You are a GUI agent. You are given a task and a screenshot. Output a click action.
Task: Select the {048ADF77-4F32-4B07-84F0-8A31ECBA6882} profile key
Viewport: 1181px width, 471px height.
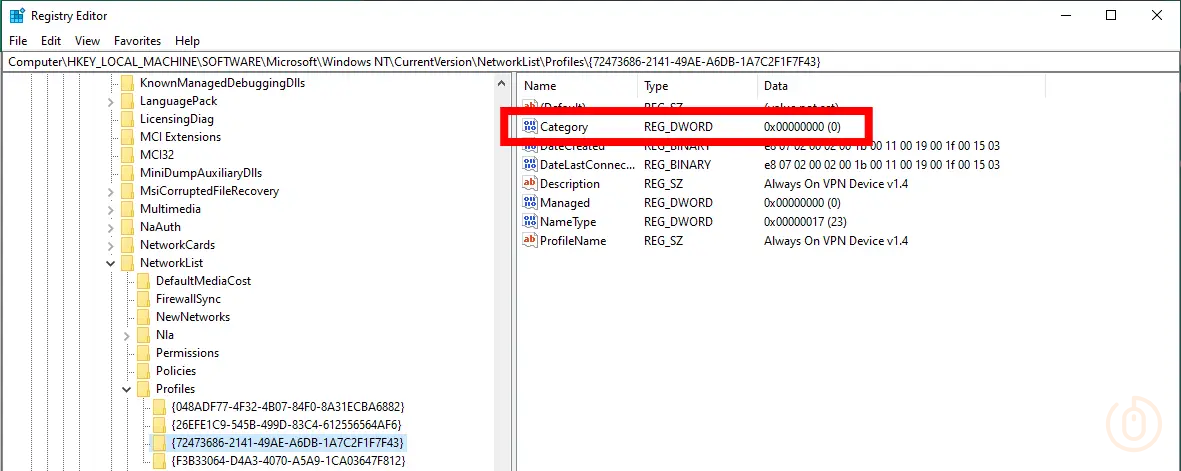coord(287,407)
